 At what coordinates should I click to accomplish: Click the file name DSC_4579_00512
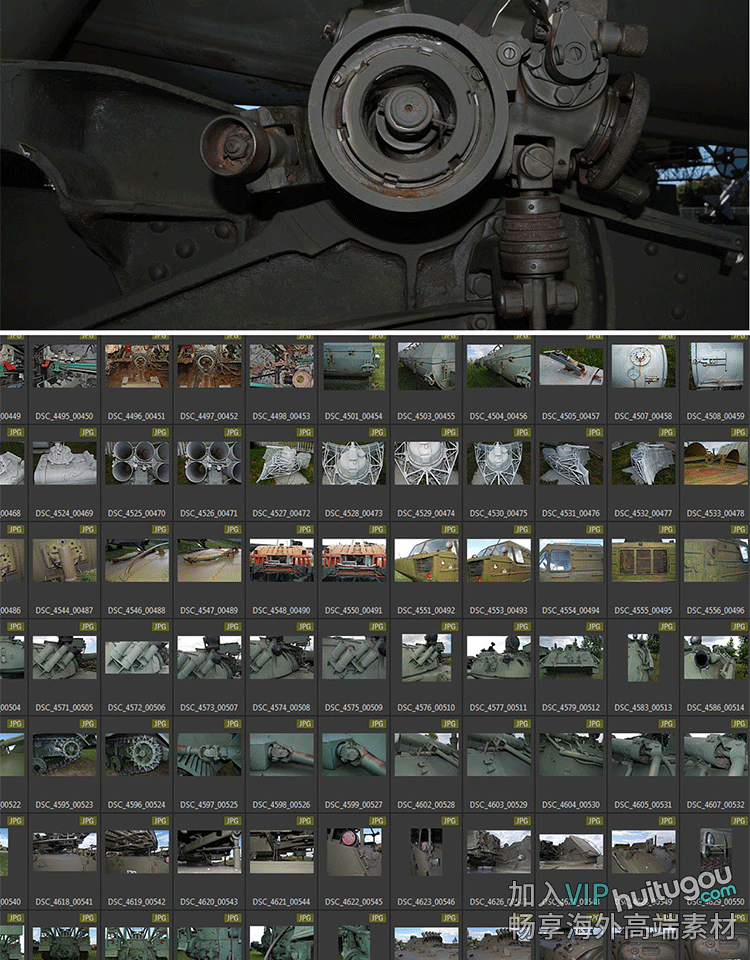coord(571,707)
